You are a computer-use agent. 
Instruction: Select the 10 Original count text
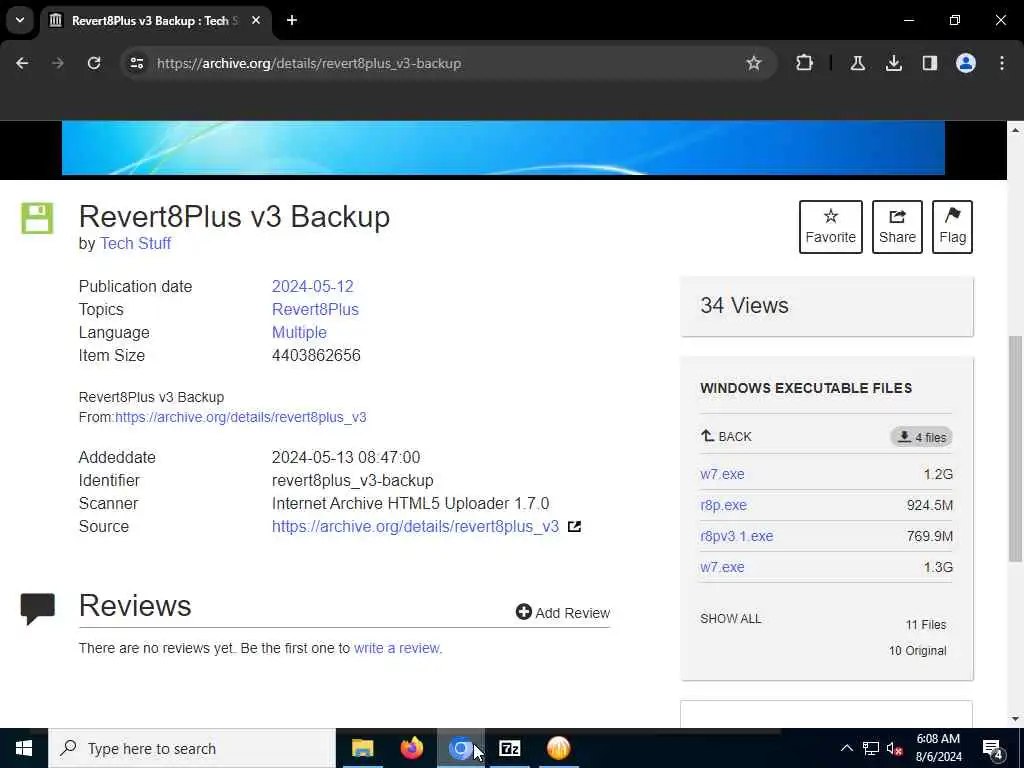pyautogui.click(x=918, y=650)
